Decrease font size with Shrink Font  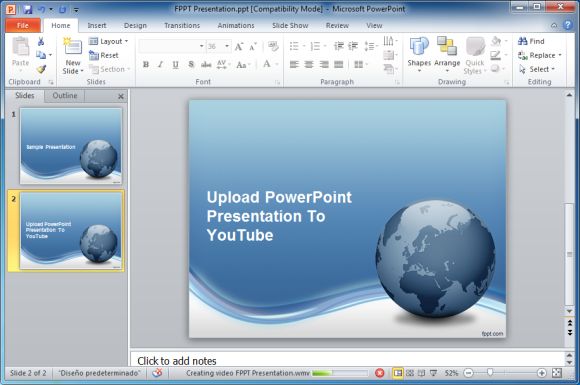click(253, 47)
